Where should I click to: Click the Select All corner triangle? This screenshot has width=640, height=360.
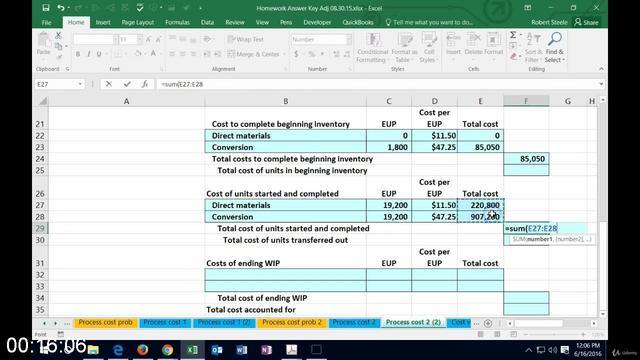coord(42,101)
